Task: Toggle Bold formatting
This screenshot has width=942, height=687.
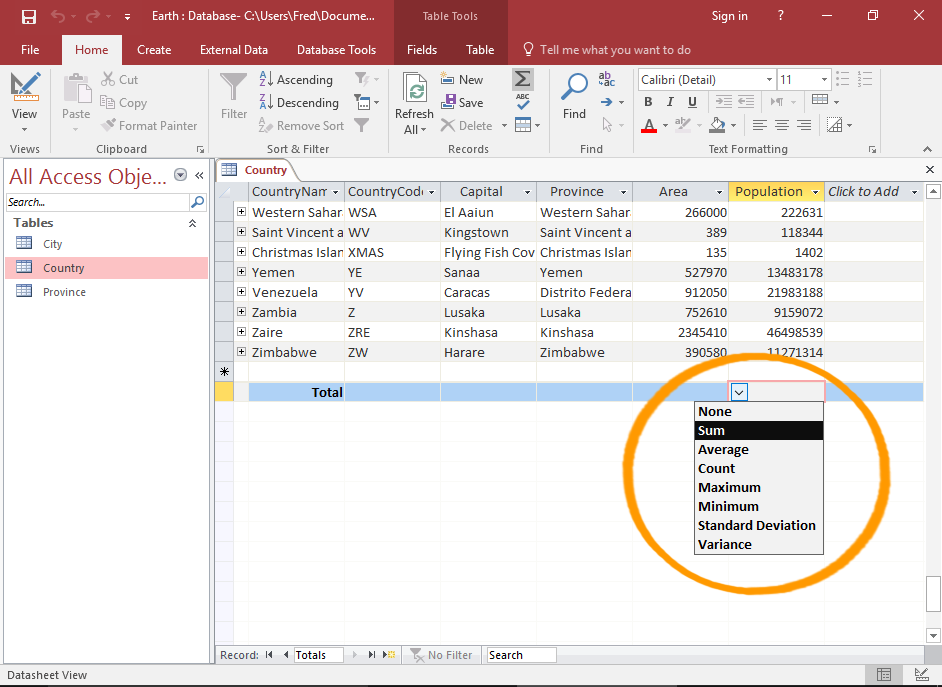Action: pyautogui.click(x=648, y=101)
